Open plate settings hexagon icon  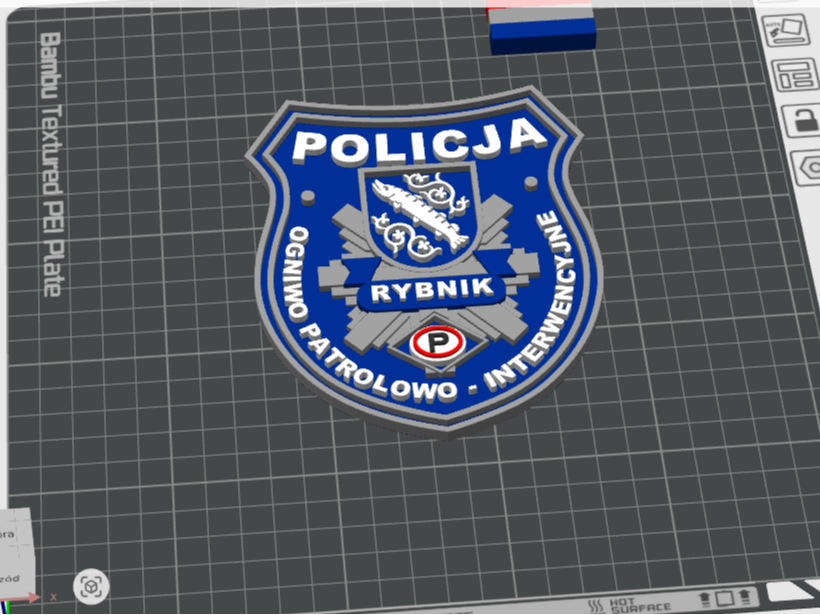(807, 168)
